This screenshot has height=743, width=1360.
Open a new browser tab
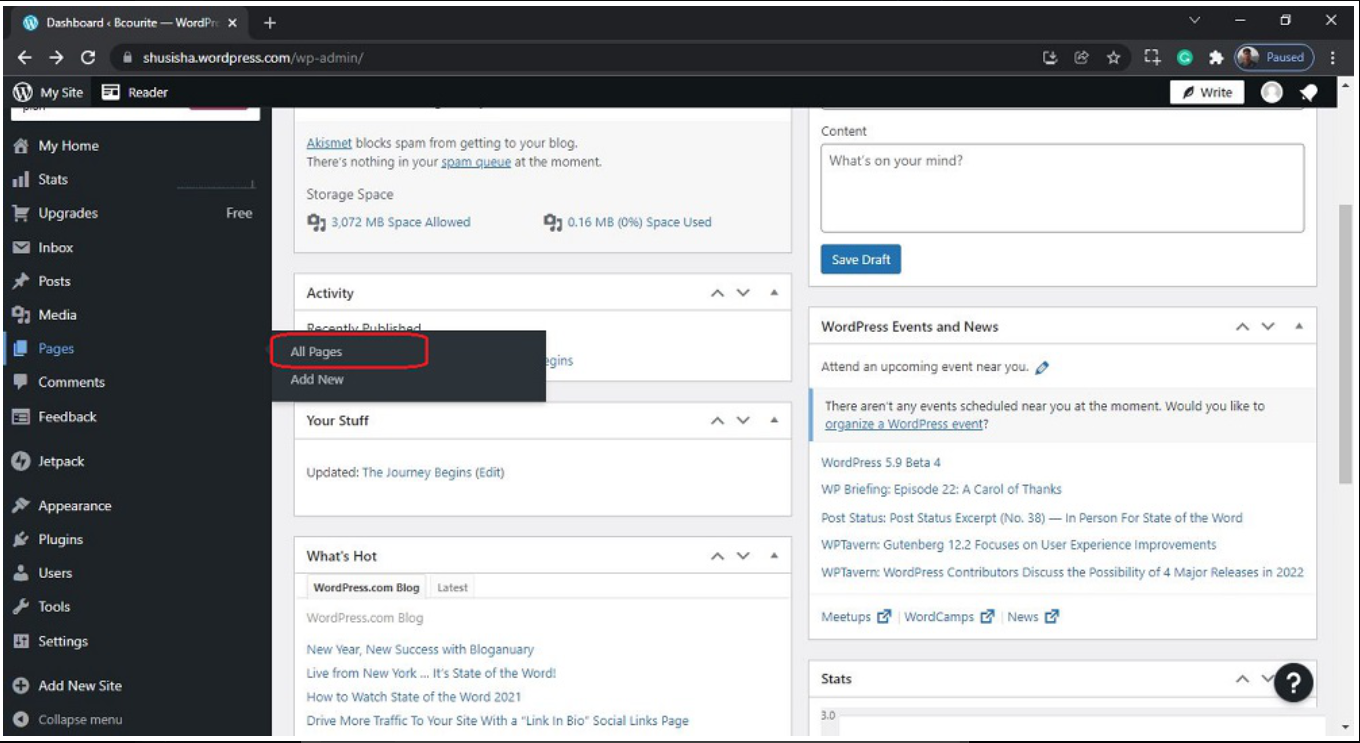click(270, 22)
